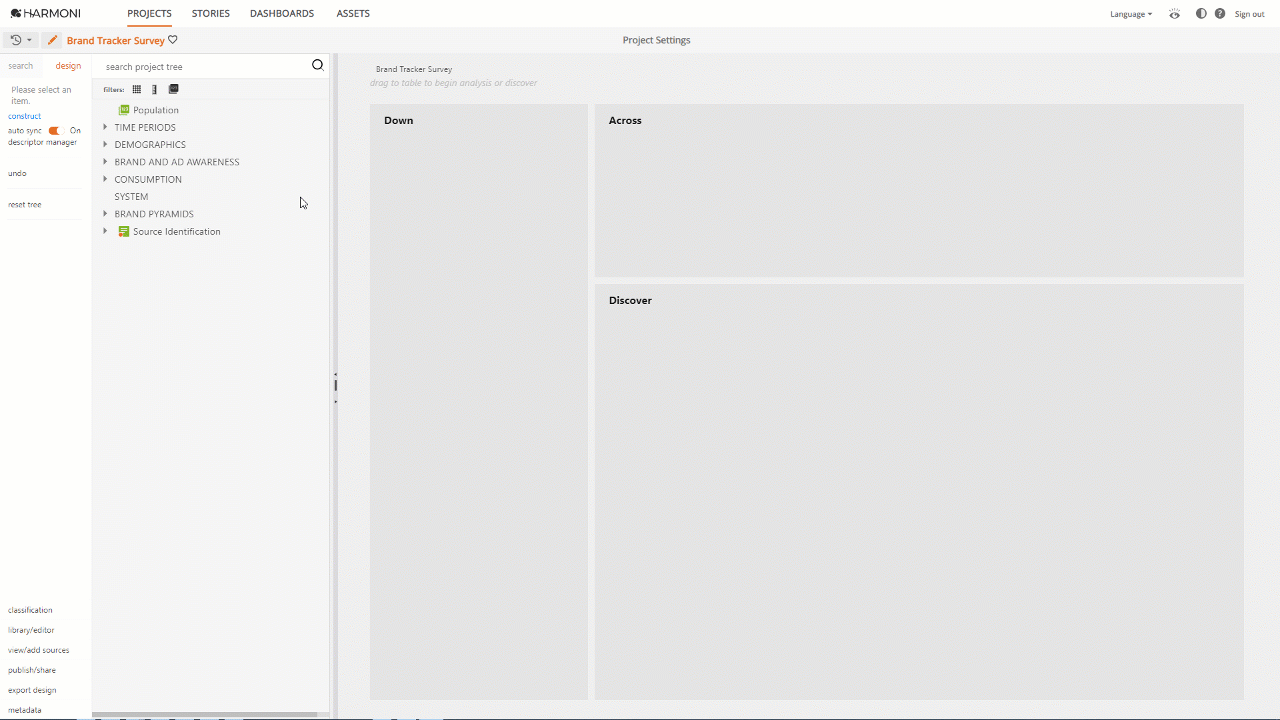Switch to the search tab in the sidebar
Screen dimensions: 1280x720
[21, 65]
